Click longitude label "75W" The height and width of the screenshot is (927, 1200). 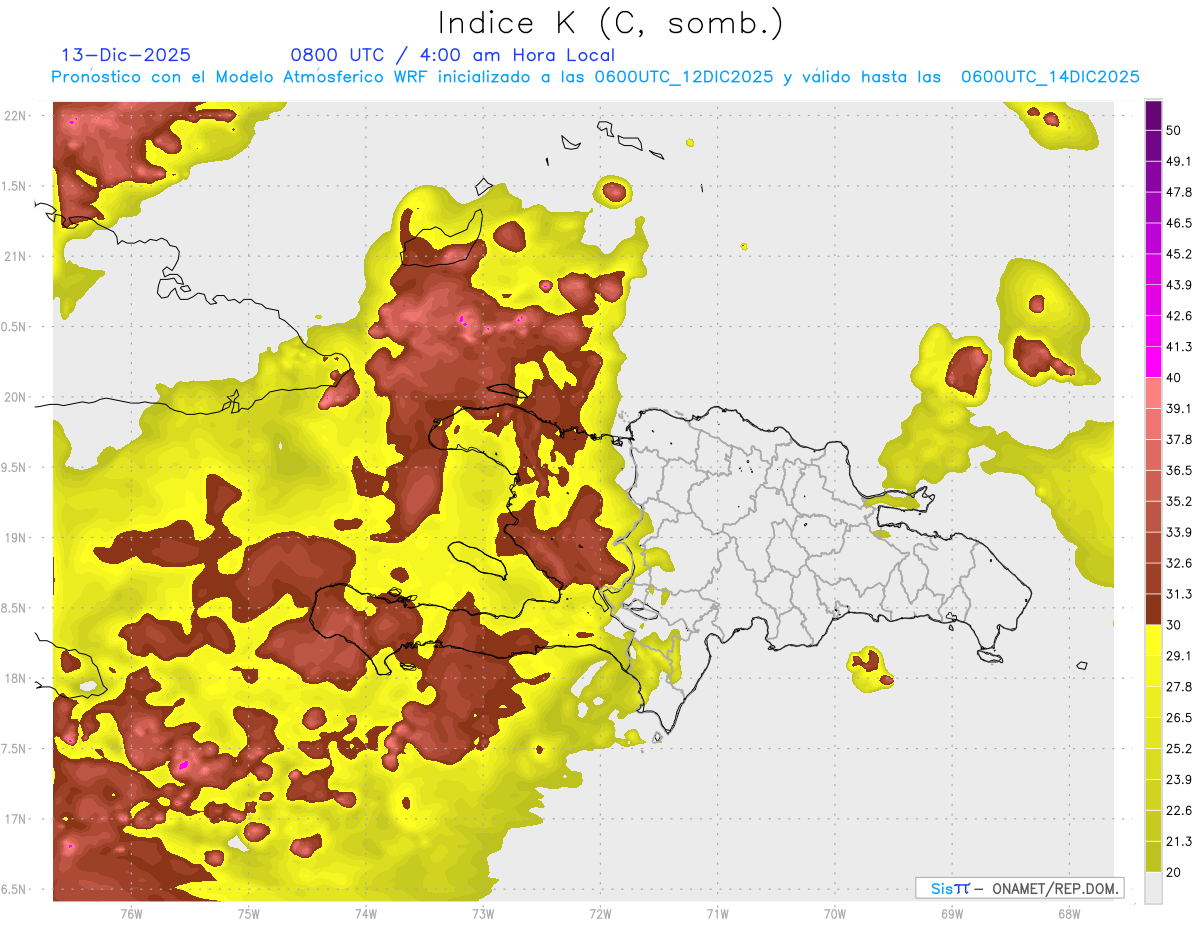click(x=249, y=913)
